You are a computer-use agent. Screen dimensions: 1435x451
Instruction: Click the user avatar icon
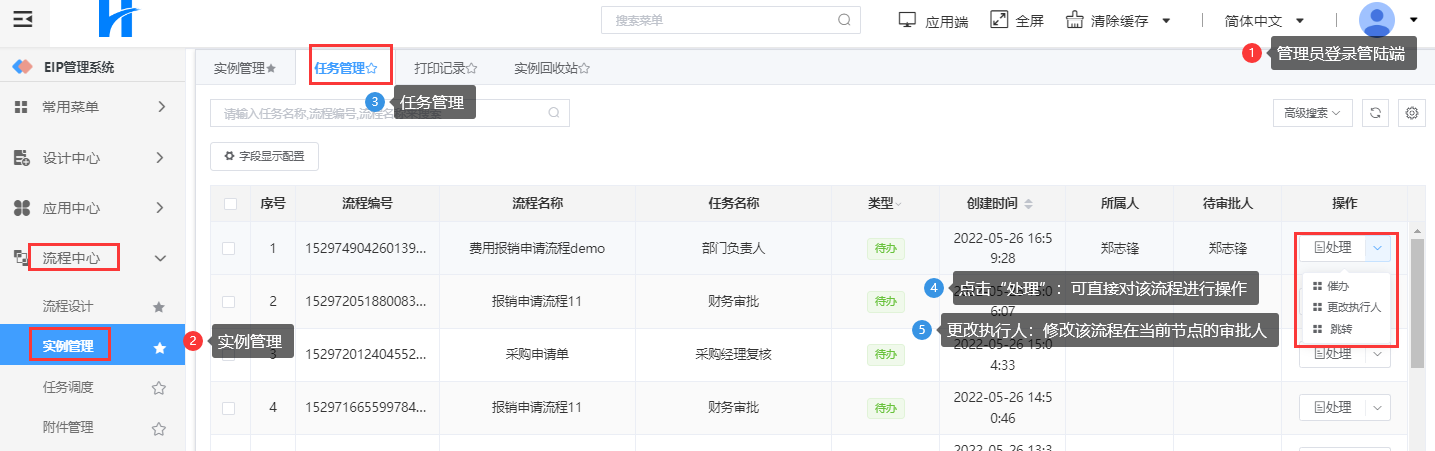[x=1377, y=20]
